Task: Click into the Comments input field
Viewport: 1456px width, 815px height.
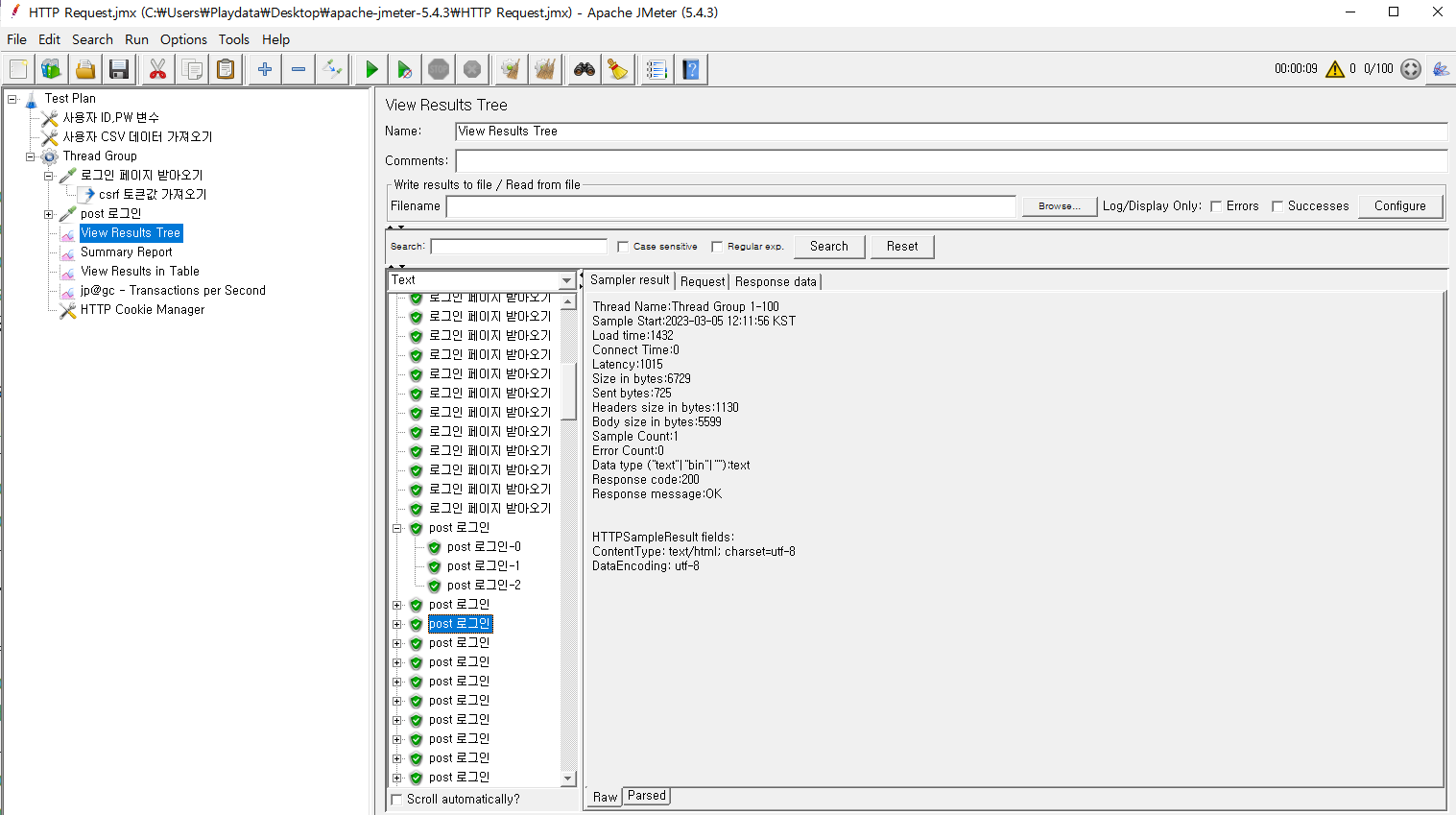Action: pyautogui.click(x=951, y=160)
